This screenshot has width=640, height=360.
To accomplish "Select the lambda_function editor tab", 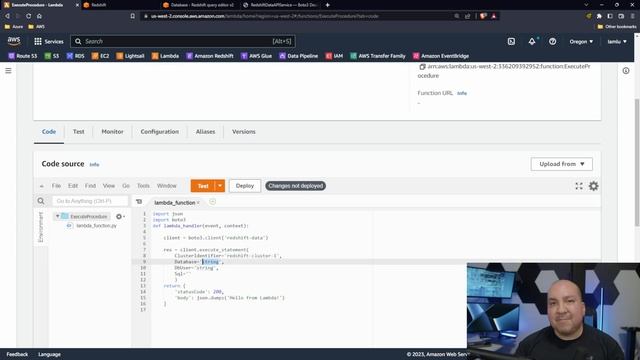I will coord(174,202).
